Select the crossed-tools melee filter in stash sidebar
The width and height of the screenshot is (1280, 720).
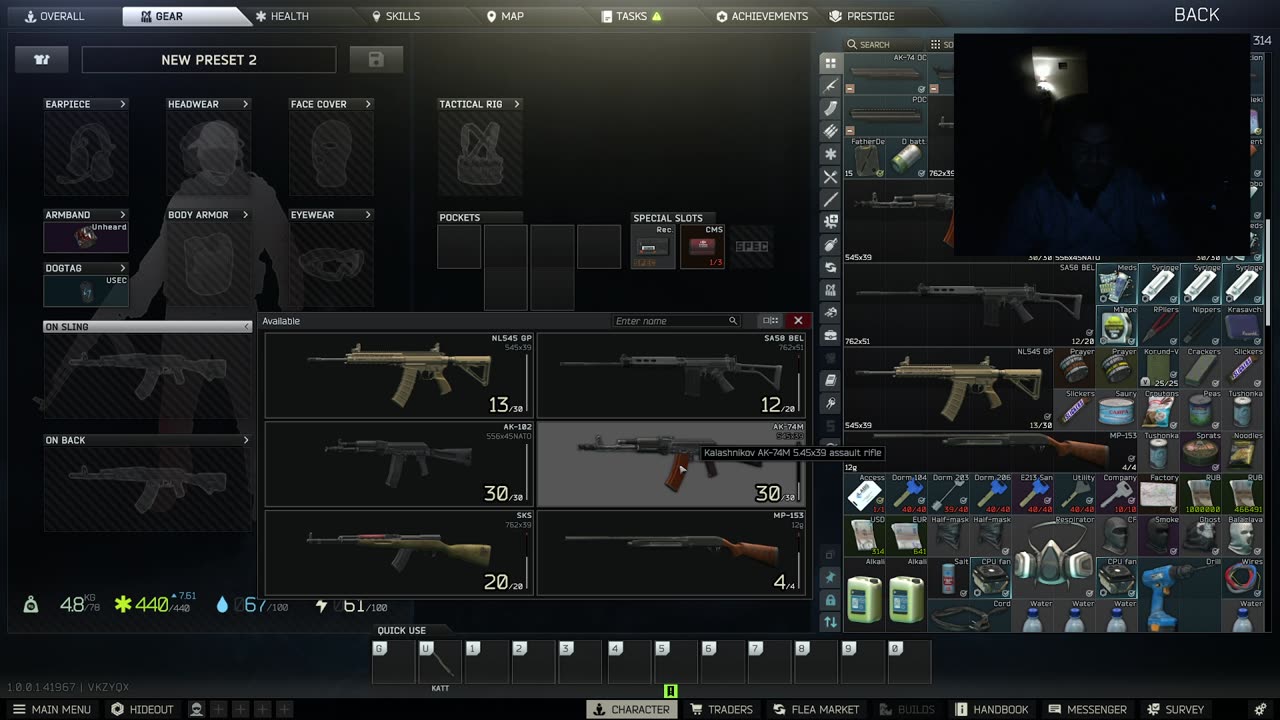tap(830, 176)
